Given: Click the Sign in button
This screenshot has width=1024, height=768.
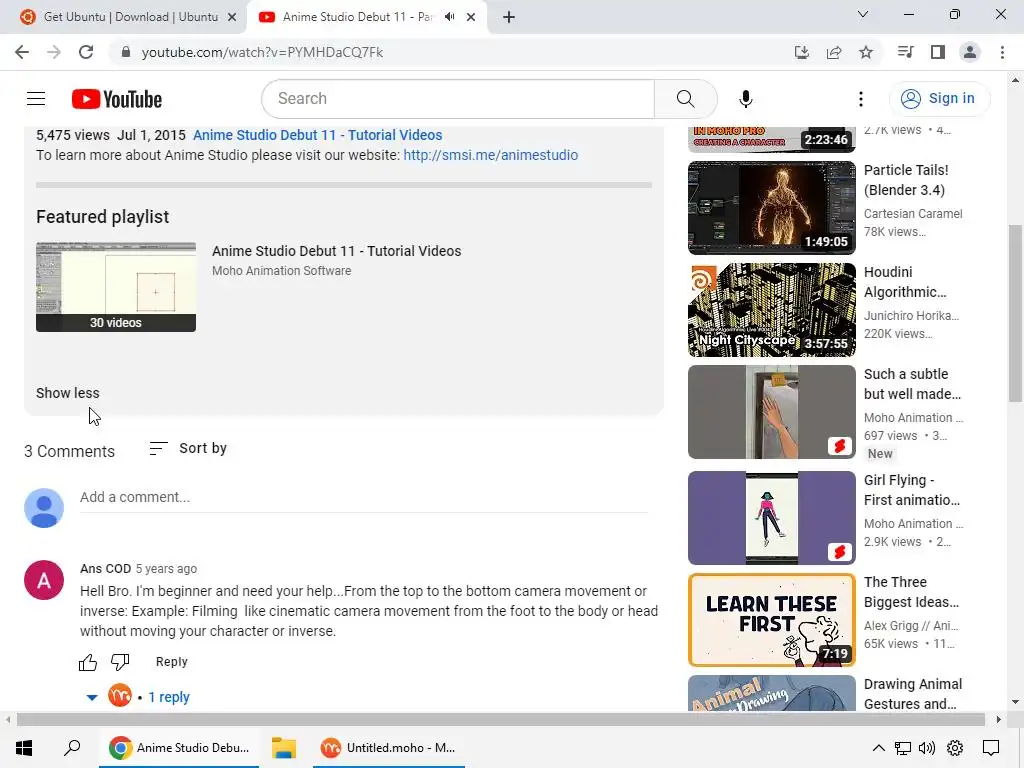Looking at the screenshot, I should [938, 99].
